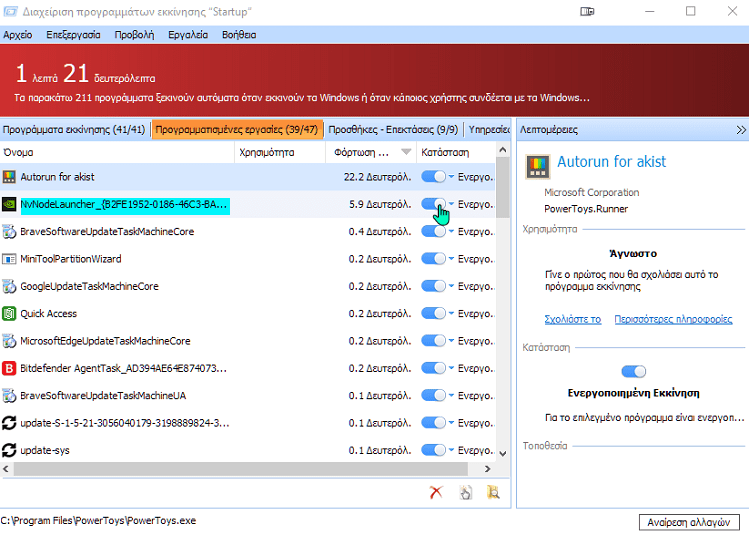
Task: Click the GoogleUpdateTaskMachineCore row icon
Action: [9, 286]
